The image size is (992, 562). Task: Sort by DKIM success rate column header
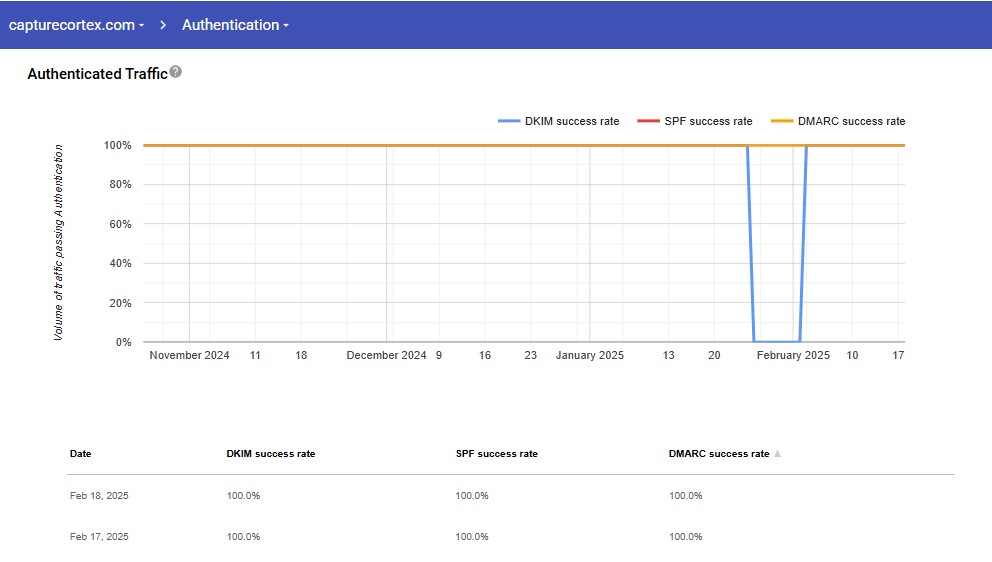270,454
